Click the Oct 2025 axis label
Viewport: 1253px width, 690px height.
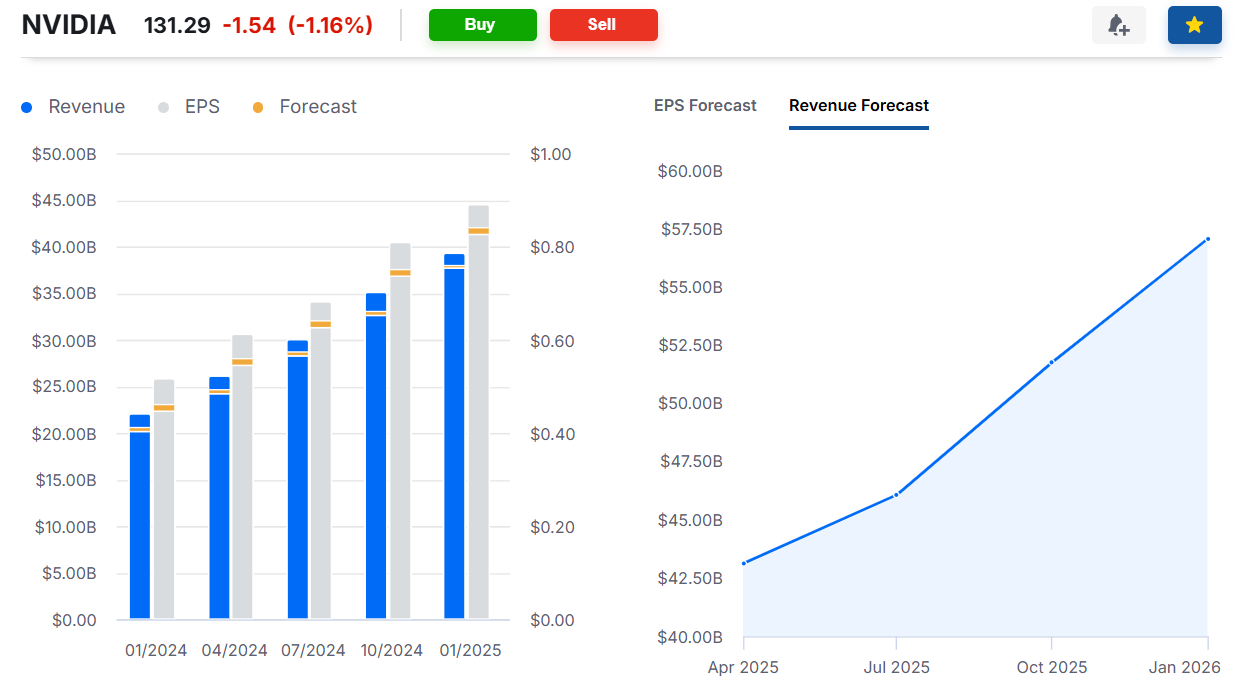click(x=1052, y=667)
